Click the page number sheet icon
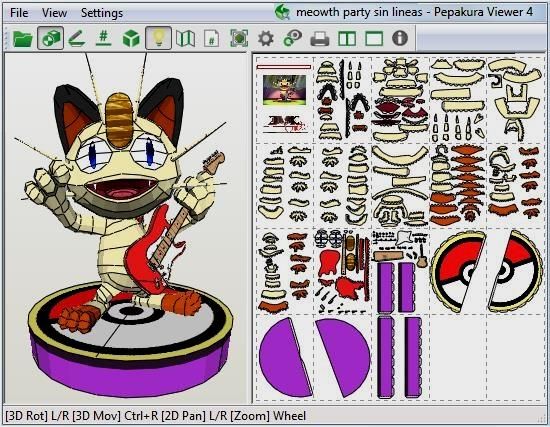 [x=212, y=39]
